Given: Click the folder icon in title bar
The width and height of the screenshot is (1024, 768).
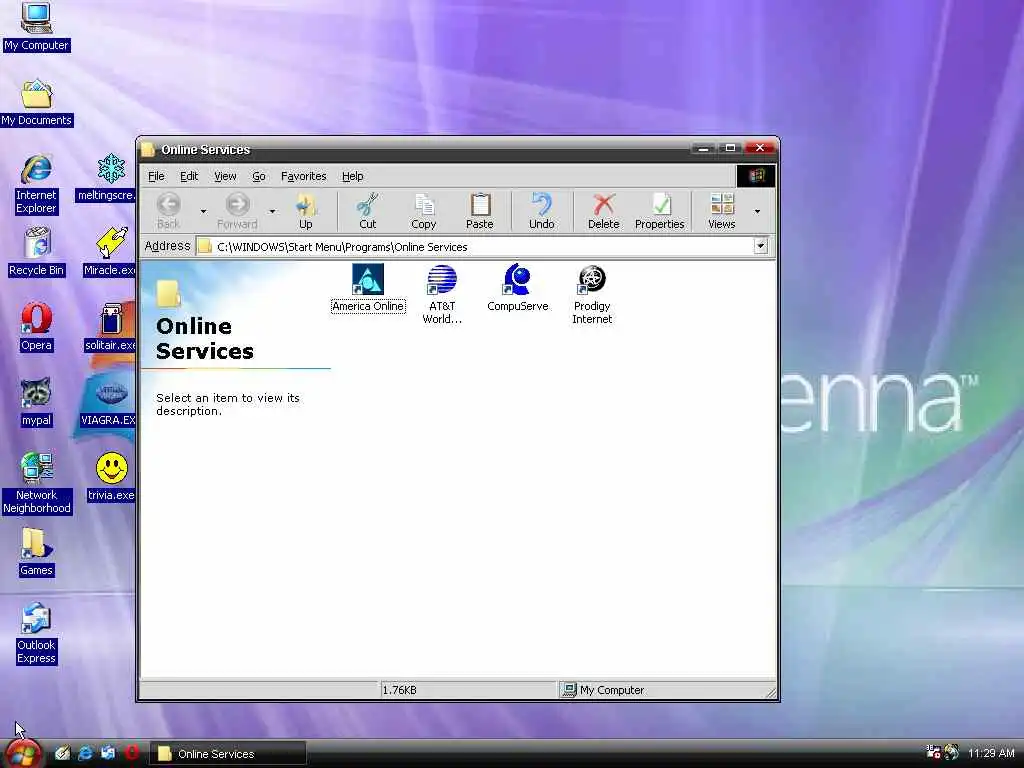Looking at the screenshot, I should coord(148,150).
